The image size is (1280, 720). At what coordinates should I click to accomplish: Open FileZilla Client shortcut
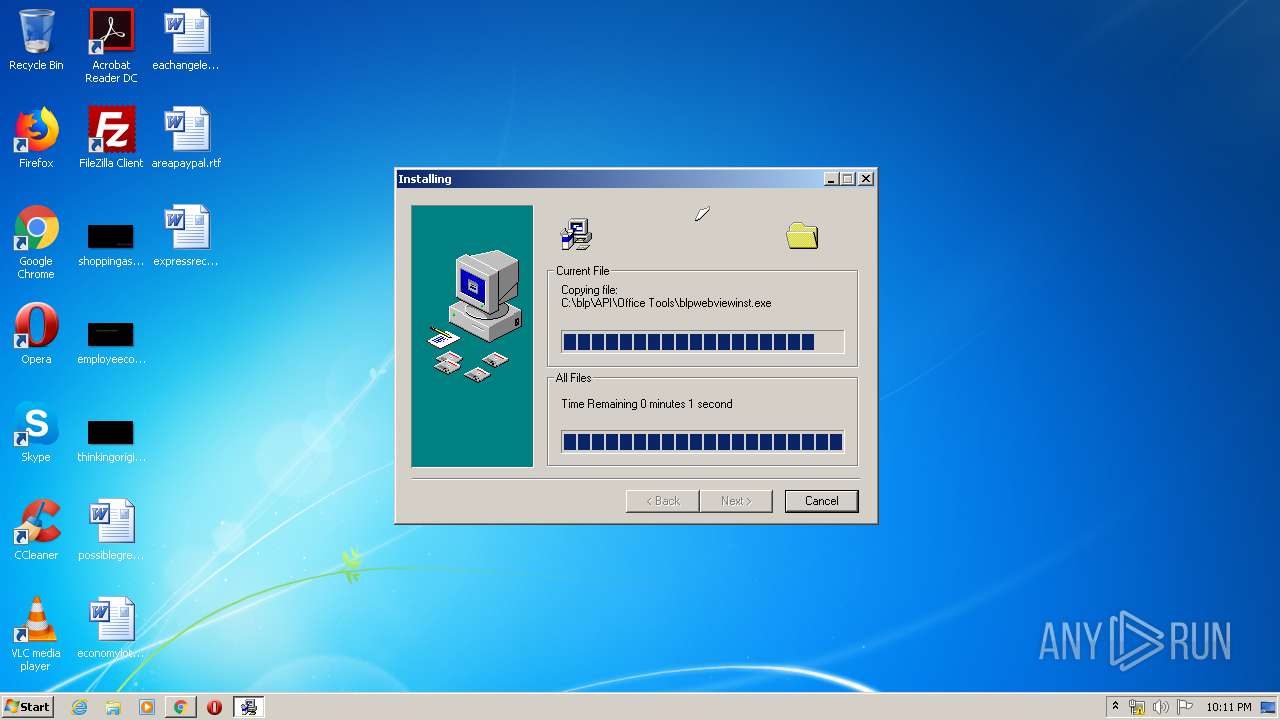tap(111, 138)
